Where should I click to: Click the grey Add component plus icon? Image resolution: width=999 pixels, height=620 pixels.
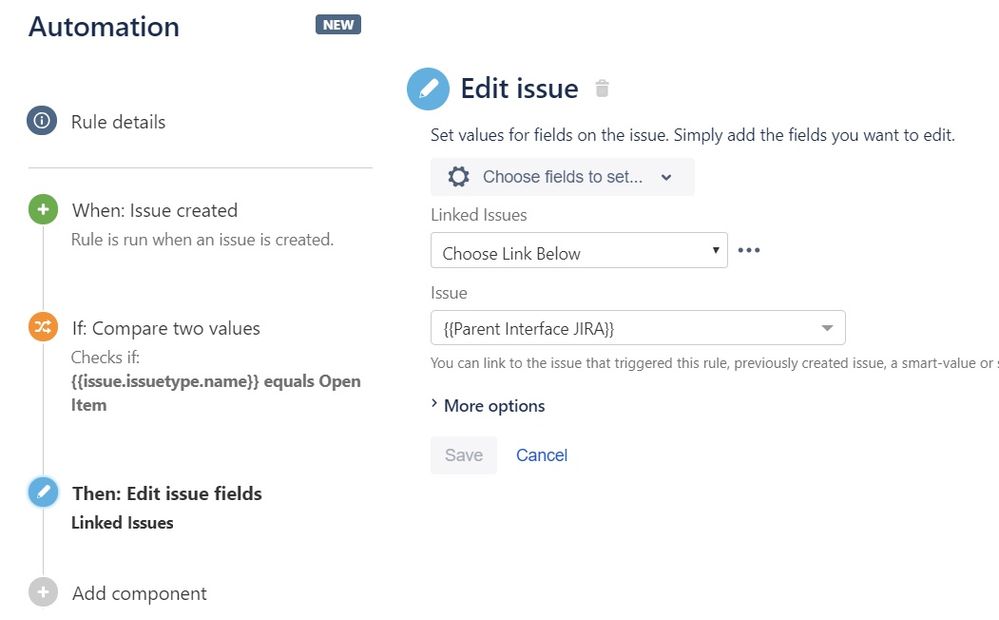(43, 593)
